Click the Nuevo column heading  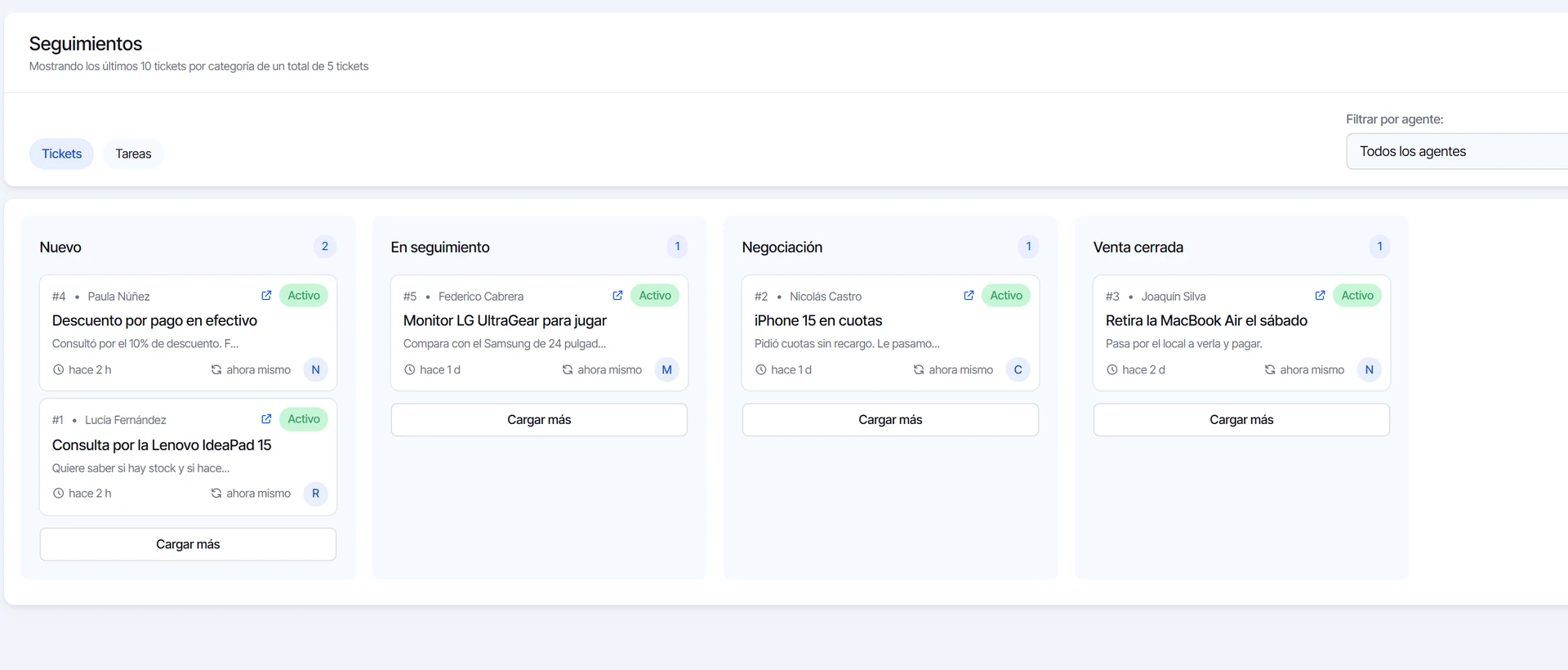pos(60,248)
